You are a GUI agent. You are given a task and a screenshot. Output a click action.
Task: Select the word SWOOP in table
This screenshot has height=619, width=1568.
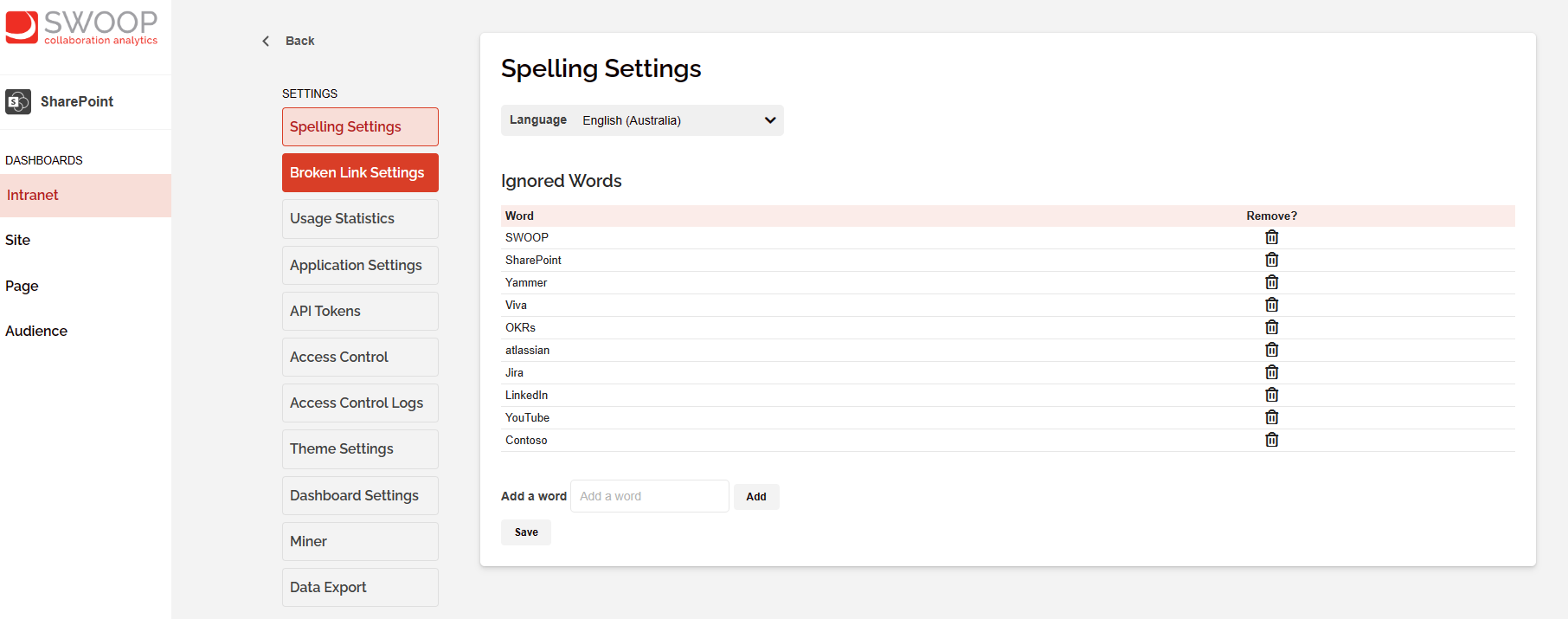point(527,237)
